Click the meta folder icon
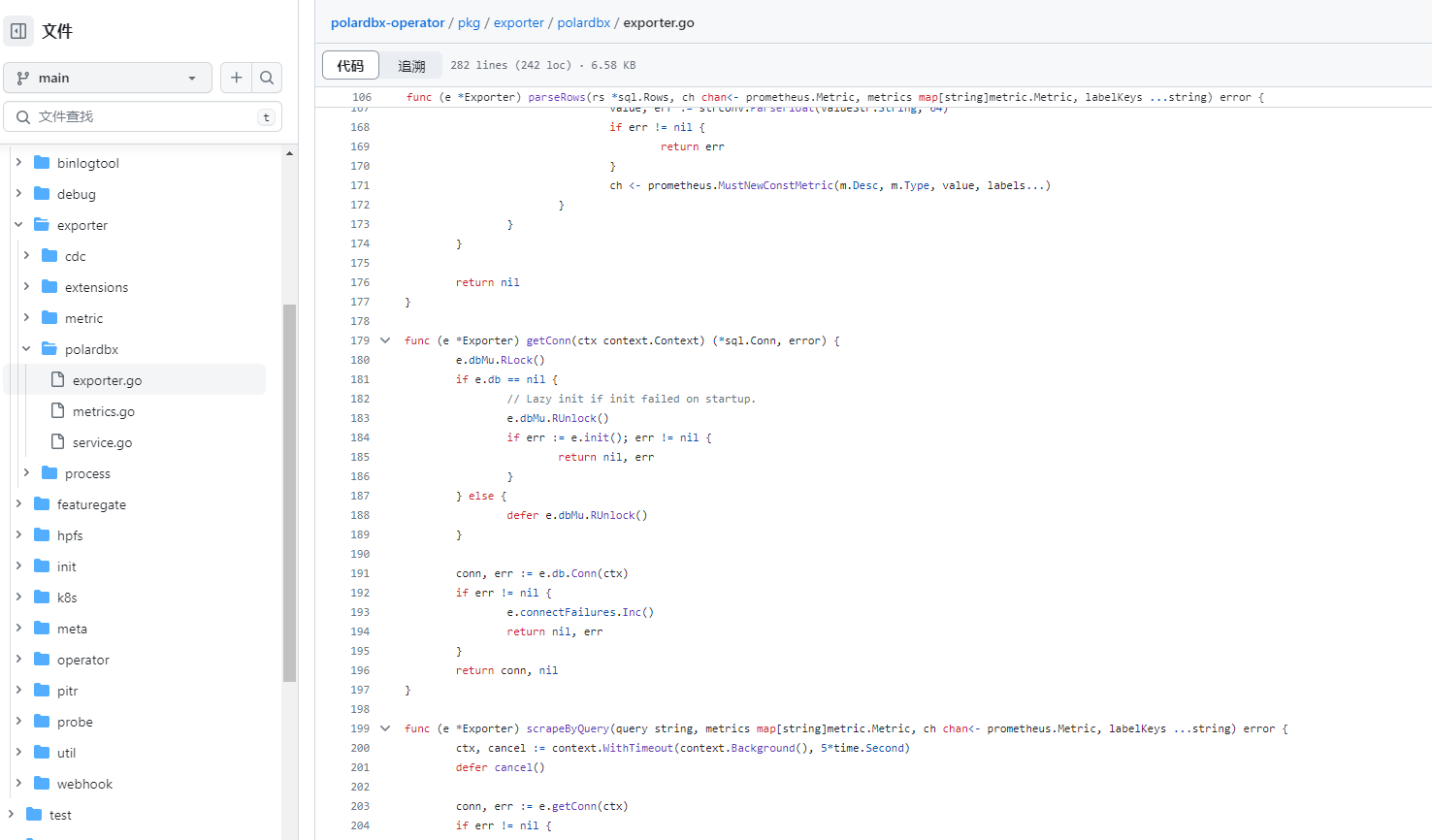Viewport: 1432px width, 840px height. 42,629
